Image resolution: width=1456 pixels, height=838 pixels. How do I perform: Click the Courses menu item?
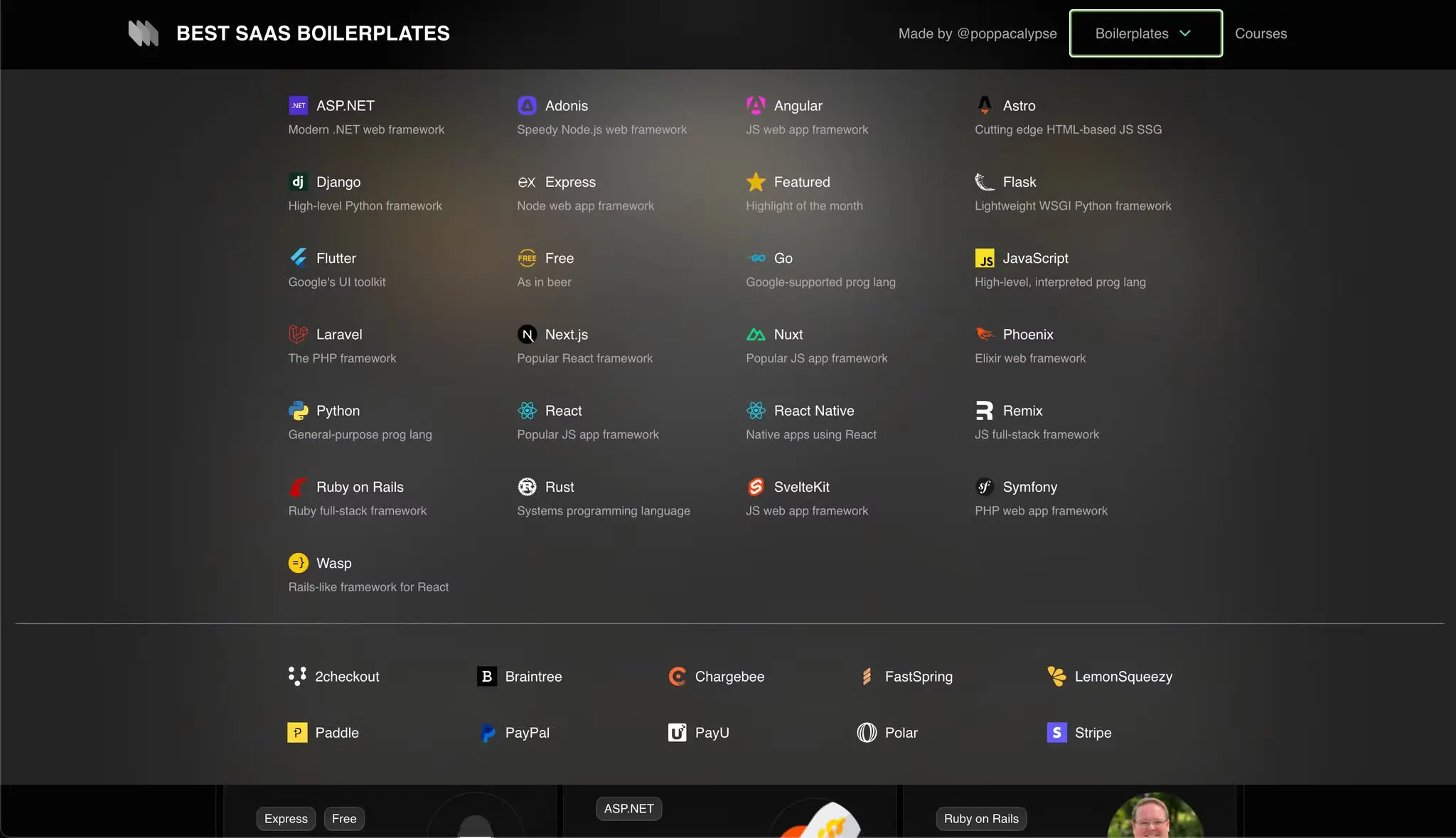pyautogui.click(x=1261, y=33)
